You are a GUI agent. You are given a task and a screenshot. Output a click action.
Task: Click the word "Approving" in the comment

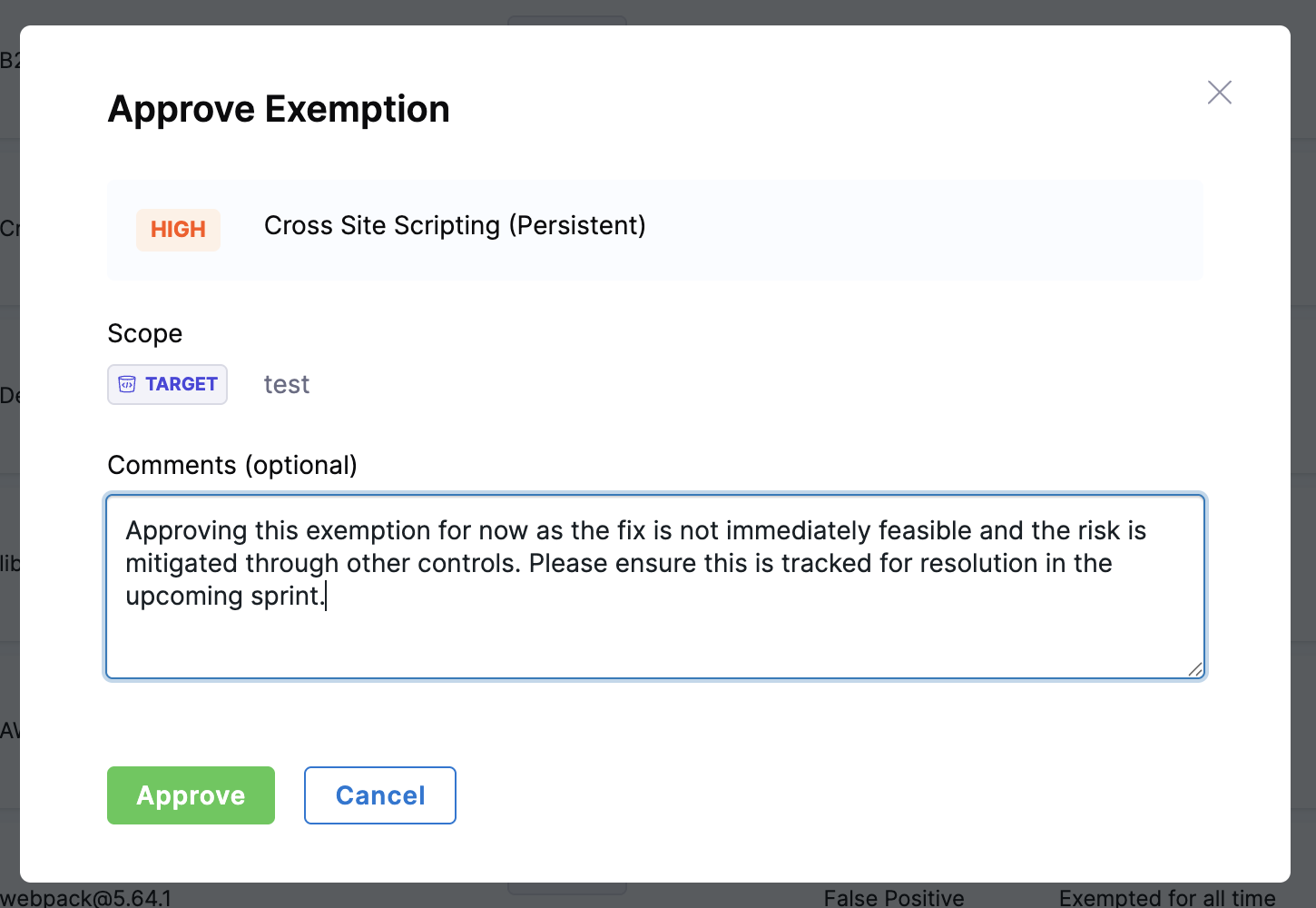pyautogui.click(x=186, y=530)
